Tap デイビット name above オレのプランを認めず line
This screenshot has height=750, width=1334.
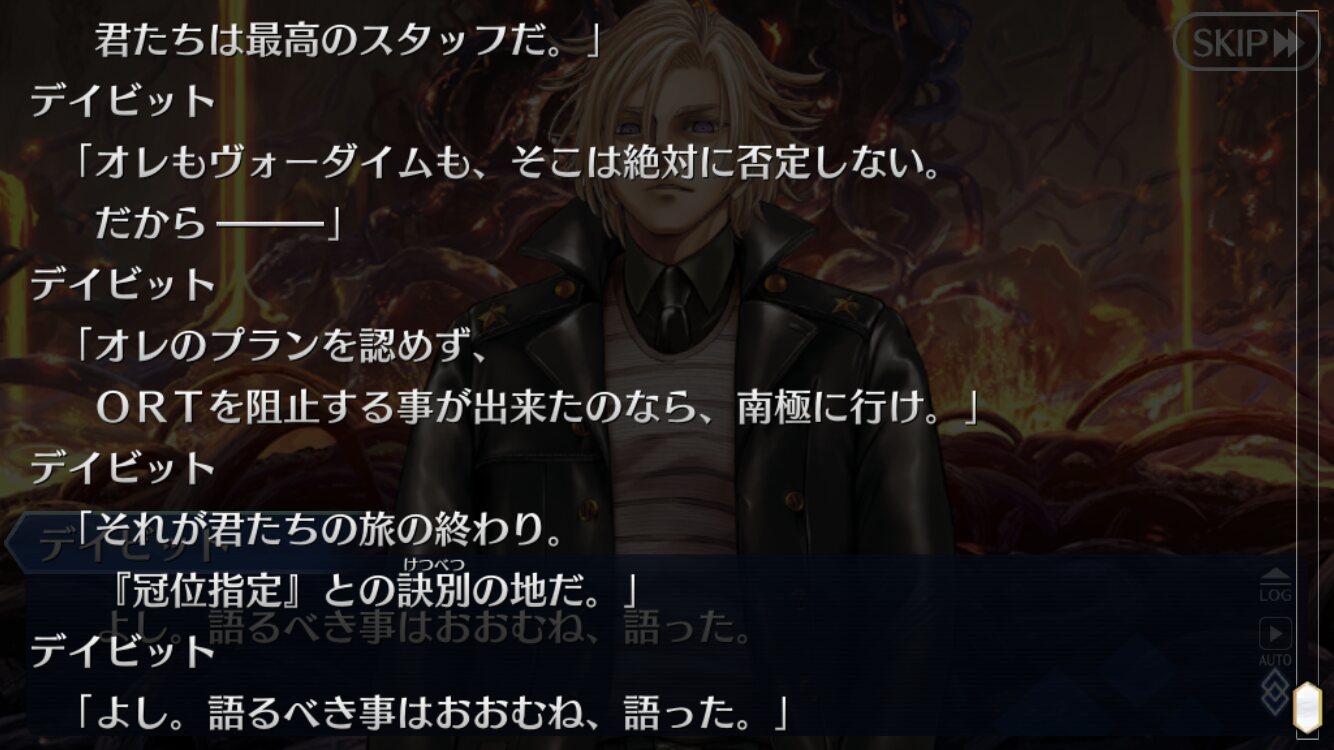pos(123,286)
